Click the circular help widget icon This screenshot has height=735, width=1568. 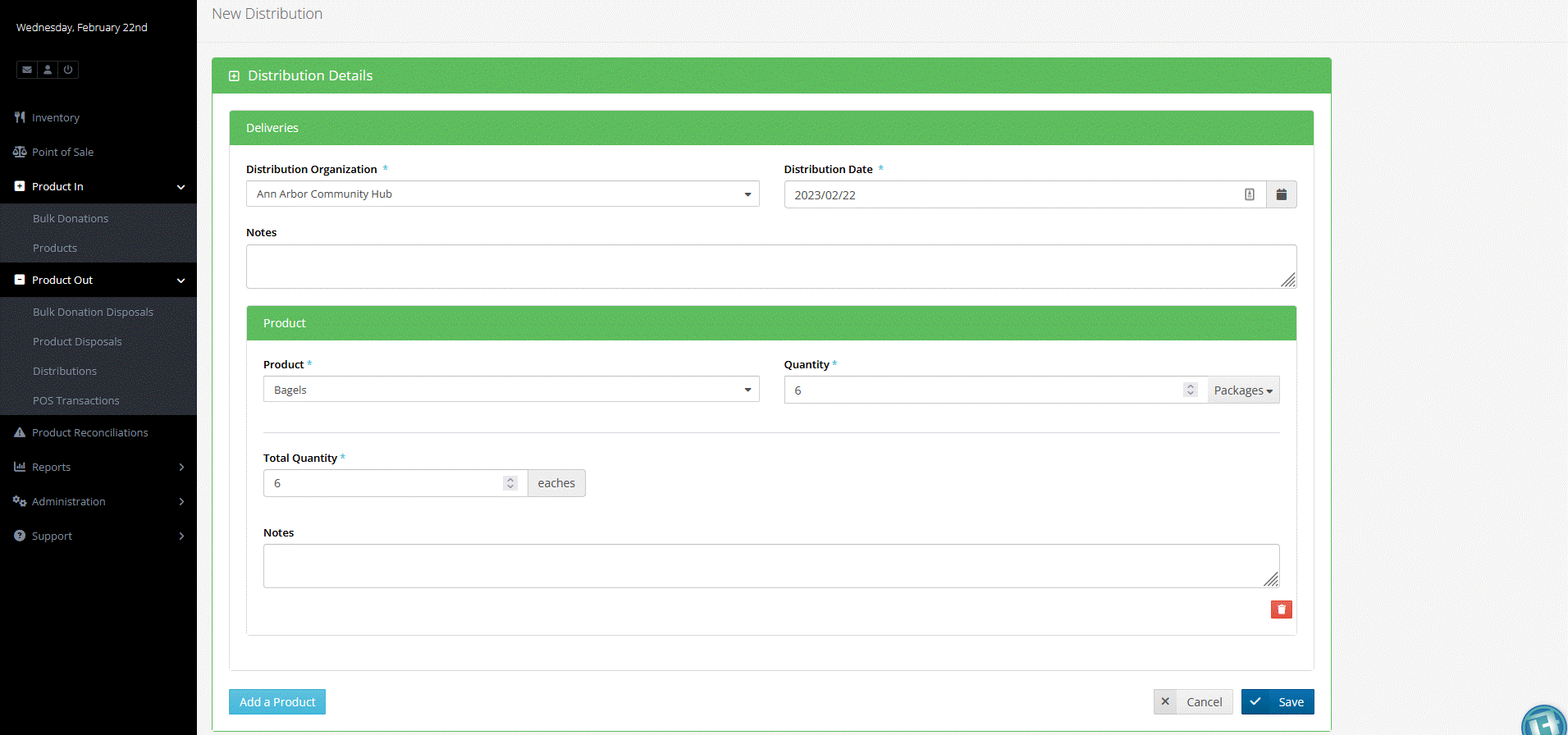1545,720
